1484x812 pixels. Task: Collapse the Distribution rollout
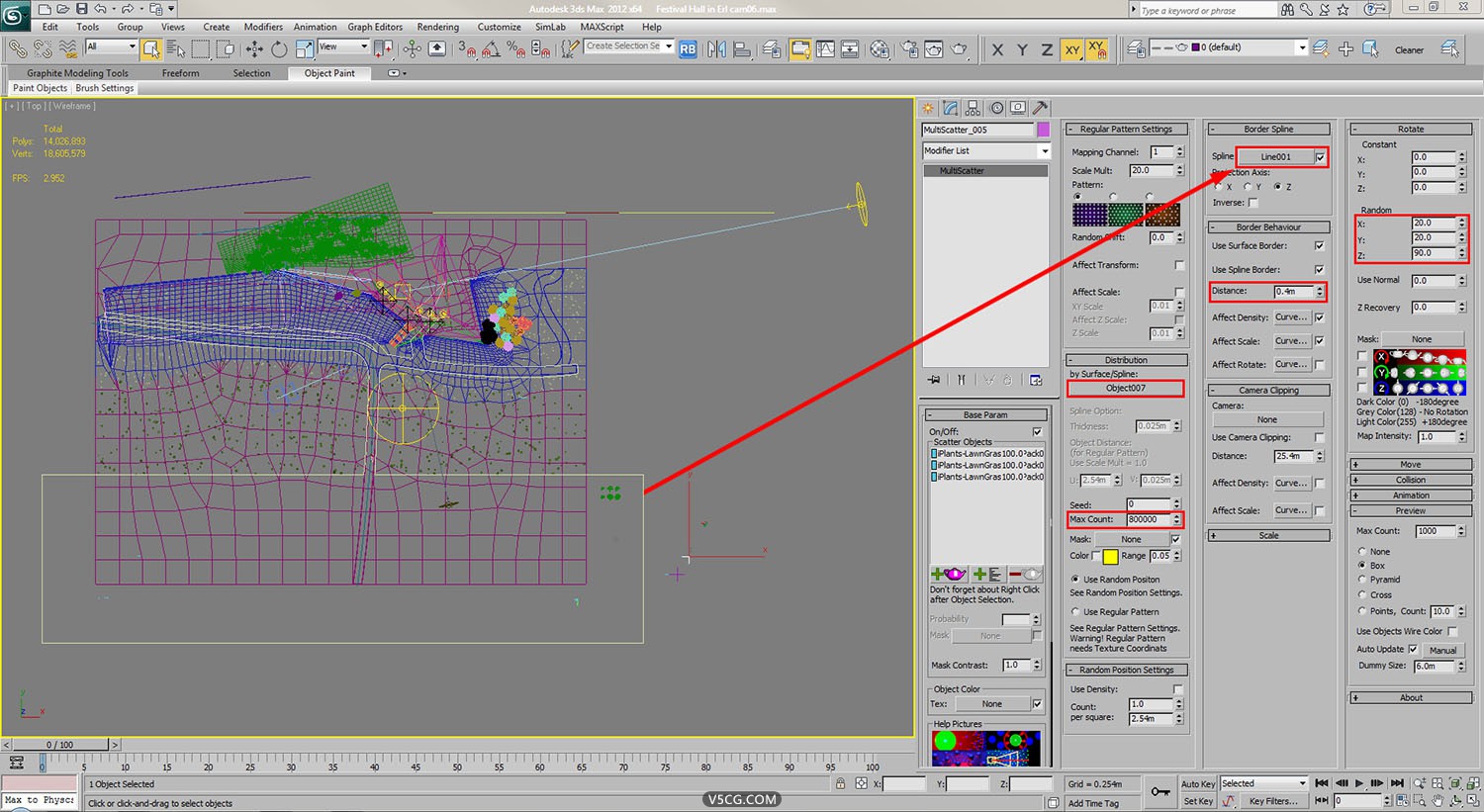[1126, 360]
